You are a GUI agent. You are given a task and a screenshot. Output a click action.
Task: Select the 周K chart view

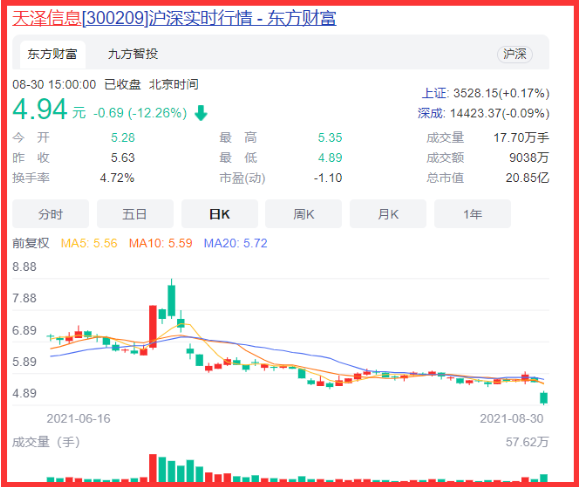pos(304,214)
